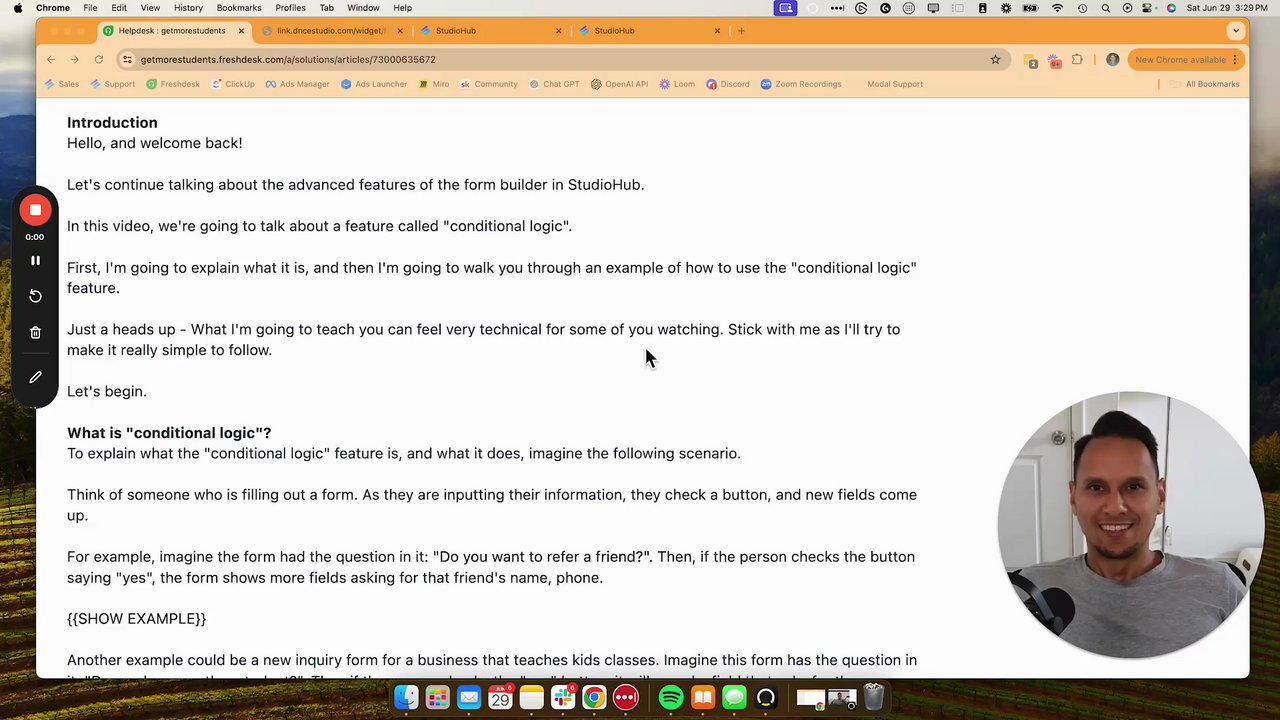Screen dimensions: 1280x720
Task: Switch to the second StudioHub tab
Action: click(x=650, y=31)
